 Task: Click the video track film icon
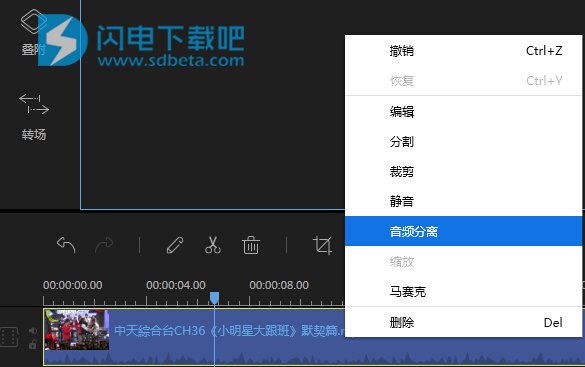(x=9, y=337)
